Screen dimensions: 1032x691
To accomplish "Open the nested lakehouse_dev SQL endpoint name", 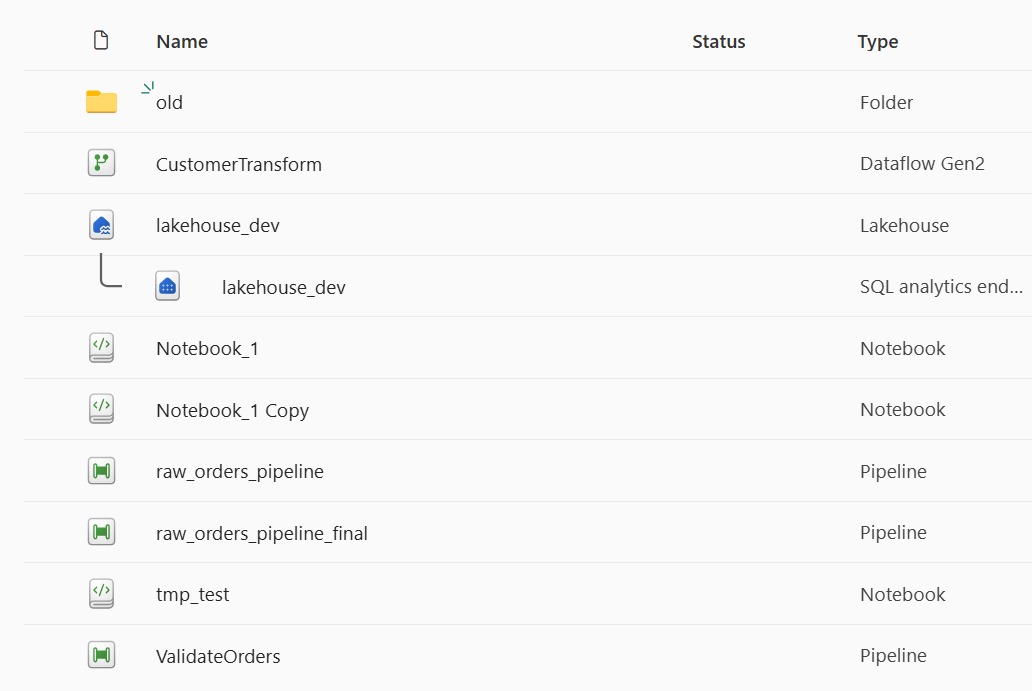I will [x=283, y=288].
